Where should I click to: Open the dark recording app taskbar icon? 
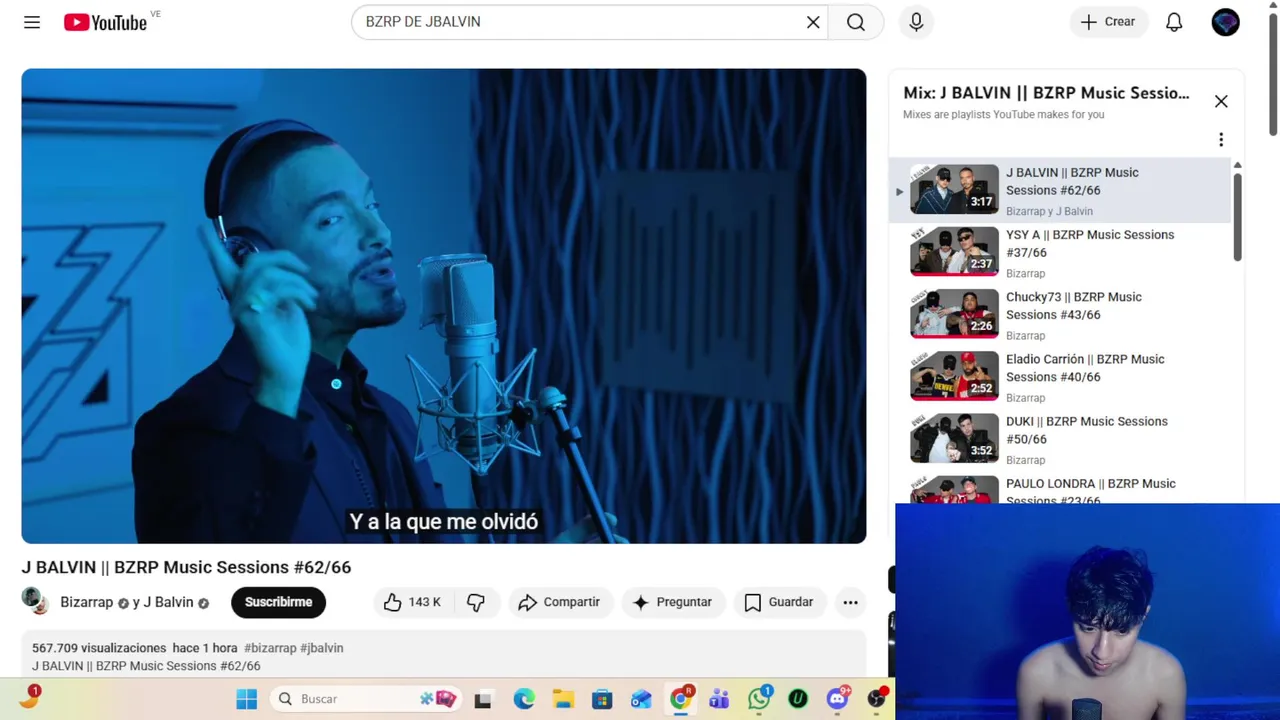tap(877, 698)
